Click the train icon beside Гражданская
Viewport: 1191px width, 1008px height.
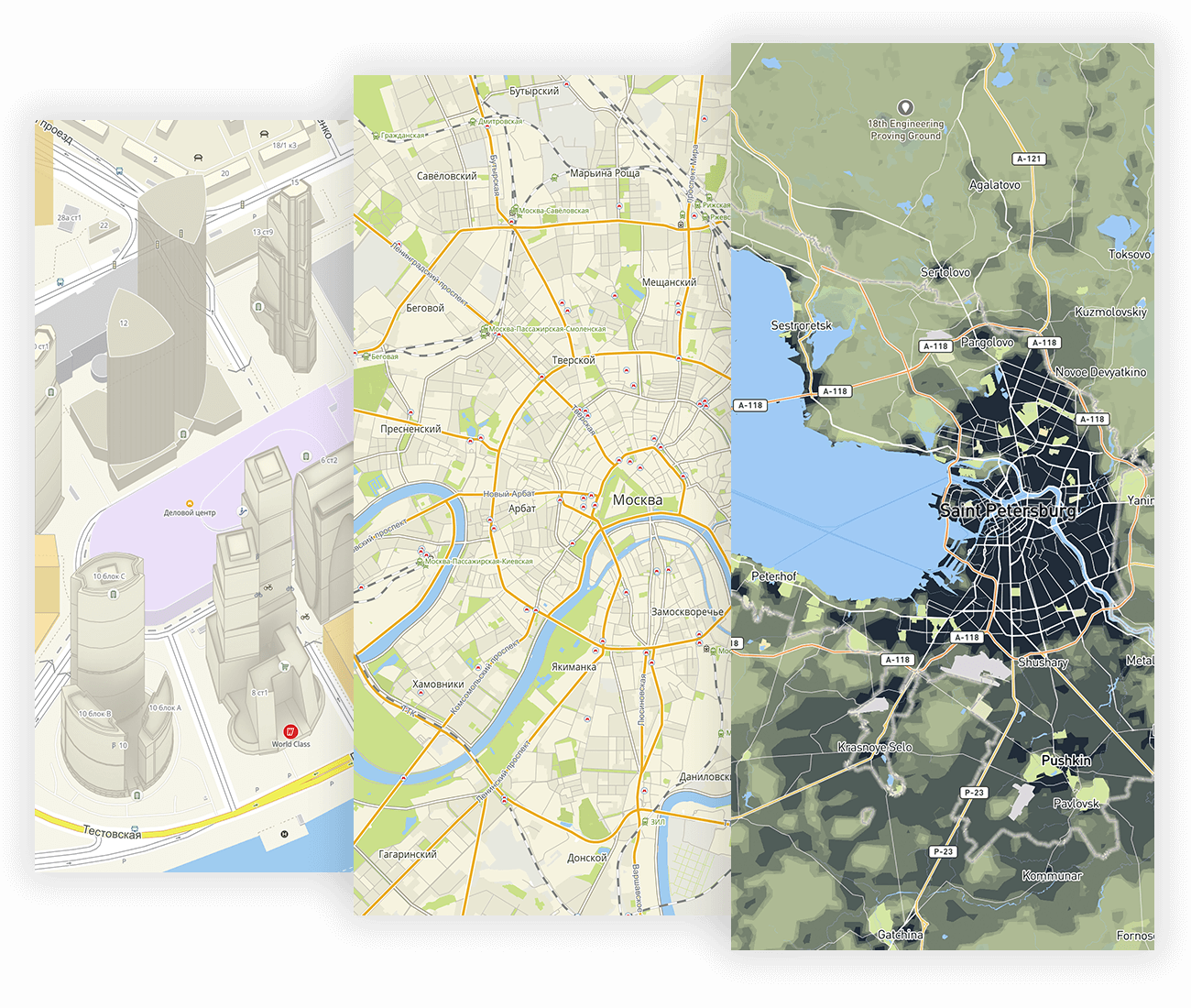375,136
